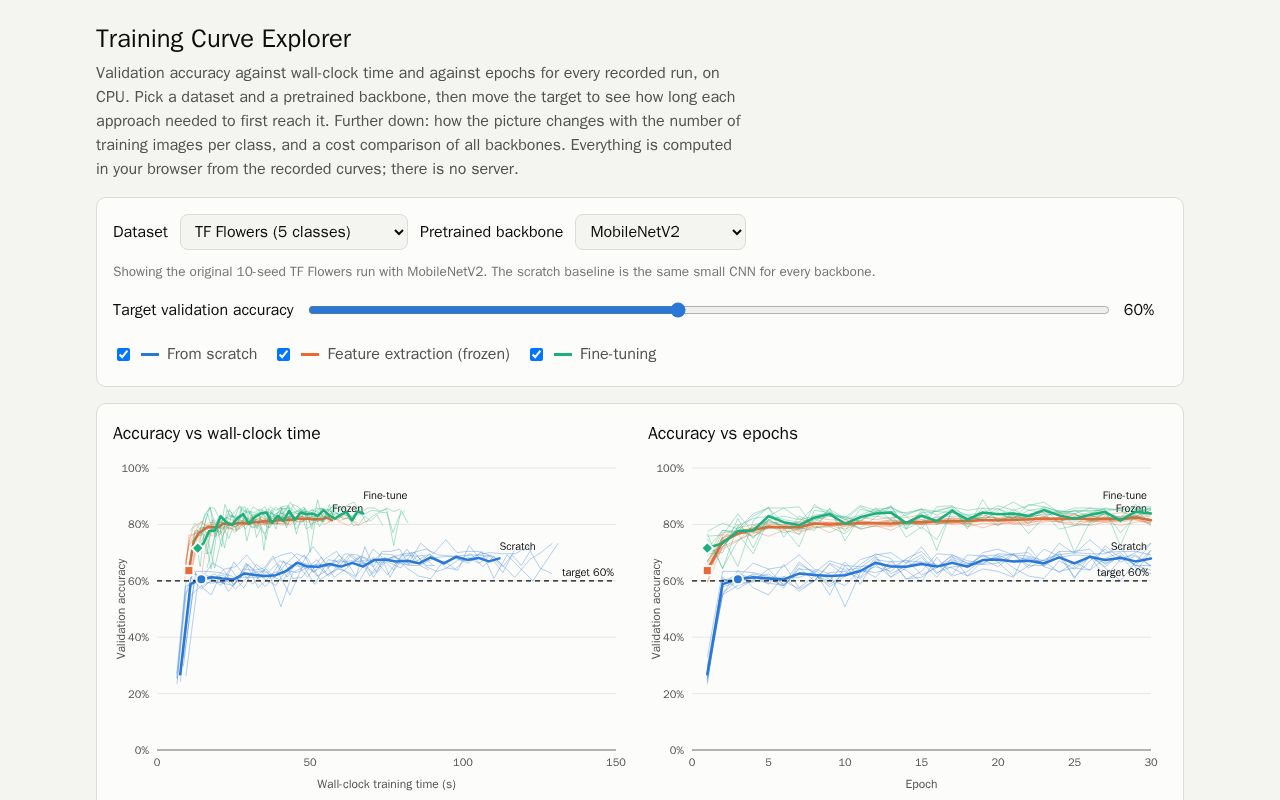Click the Target validation accuracy slider thumb
Screen dimensions: 1280x800
click(x=678, y=310)
